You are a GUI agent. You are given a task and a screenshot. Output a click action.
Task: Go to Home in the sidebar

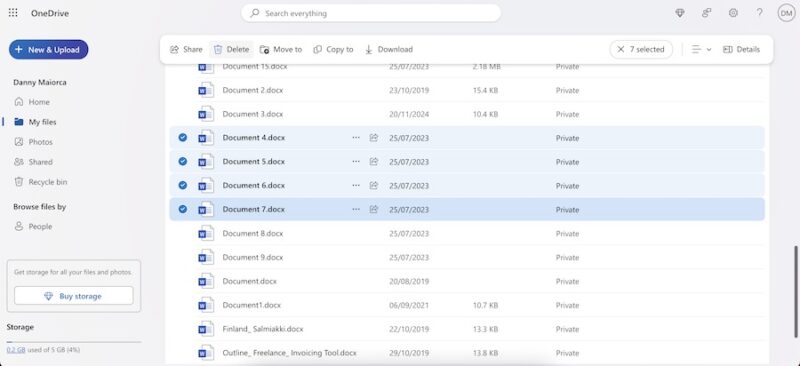pos(33,102)
